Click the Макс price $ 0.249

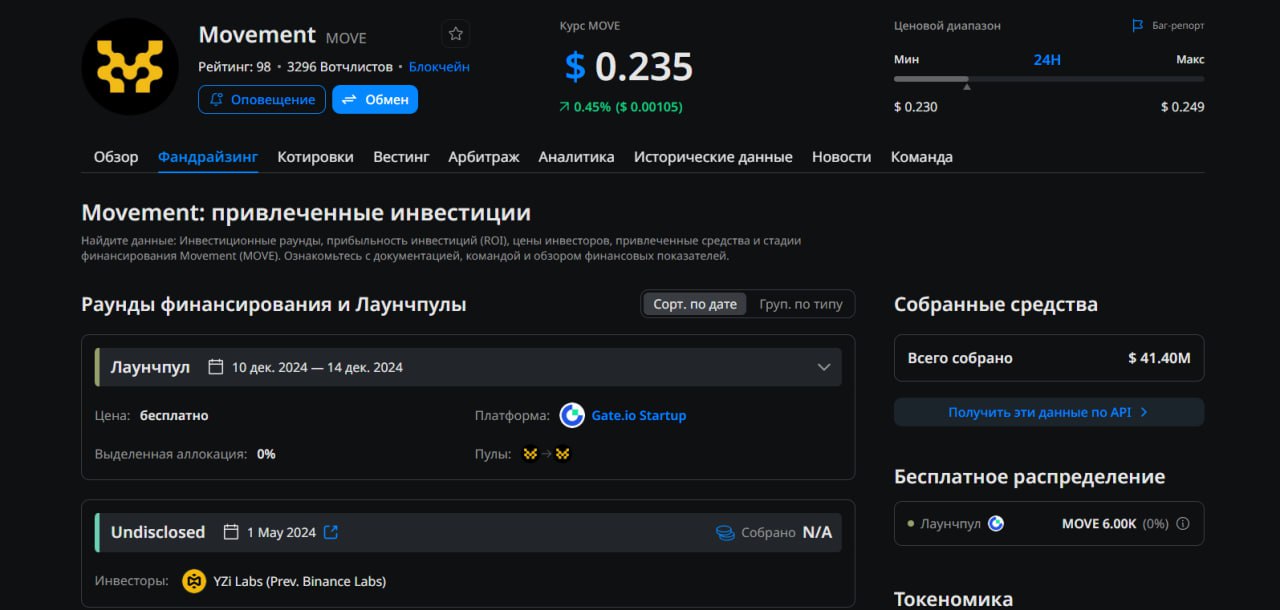(x=1183, y=107)
